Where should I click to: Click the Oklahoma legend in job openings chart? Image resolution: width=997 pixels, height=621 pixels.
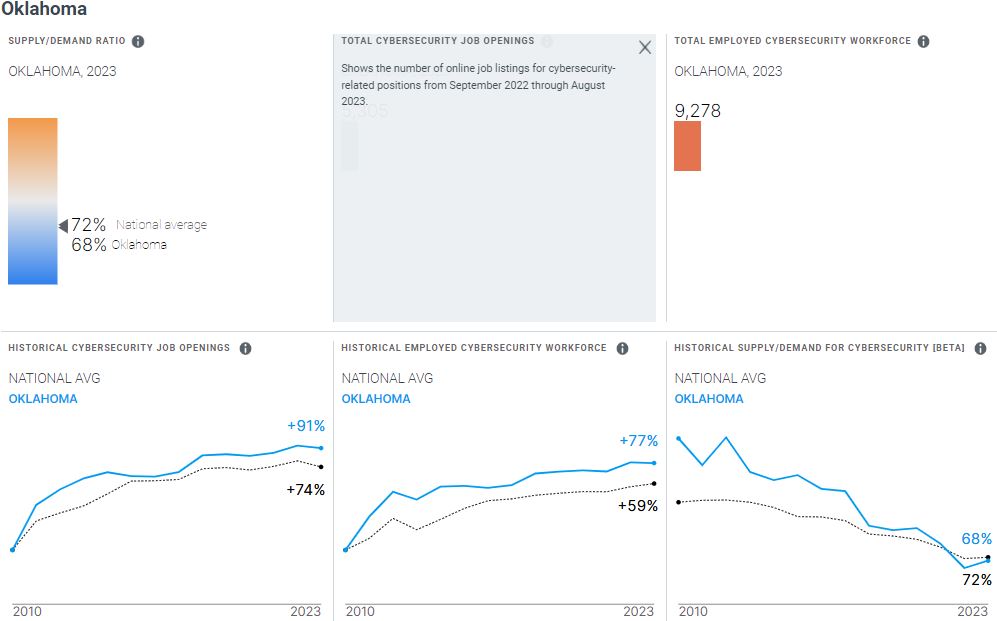click(x=43, y=399)
